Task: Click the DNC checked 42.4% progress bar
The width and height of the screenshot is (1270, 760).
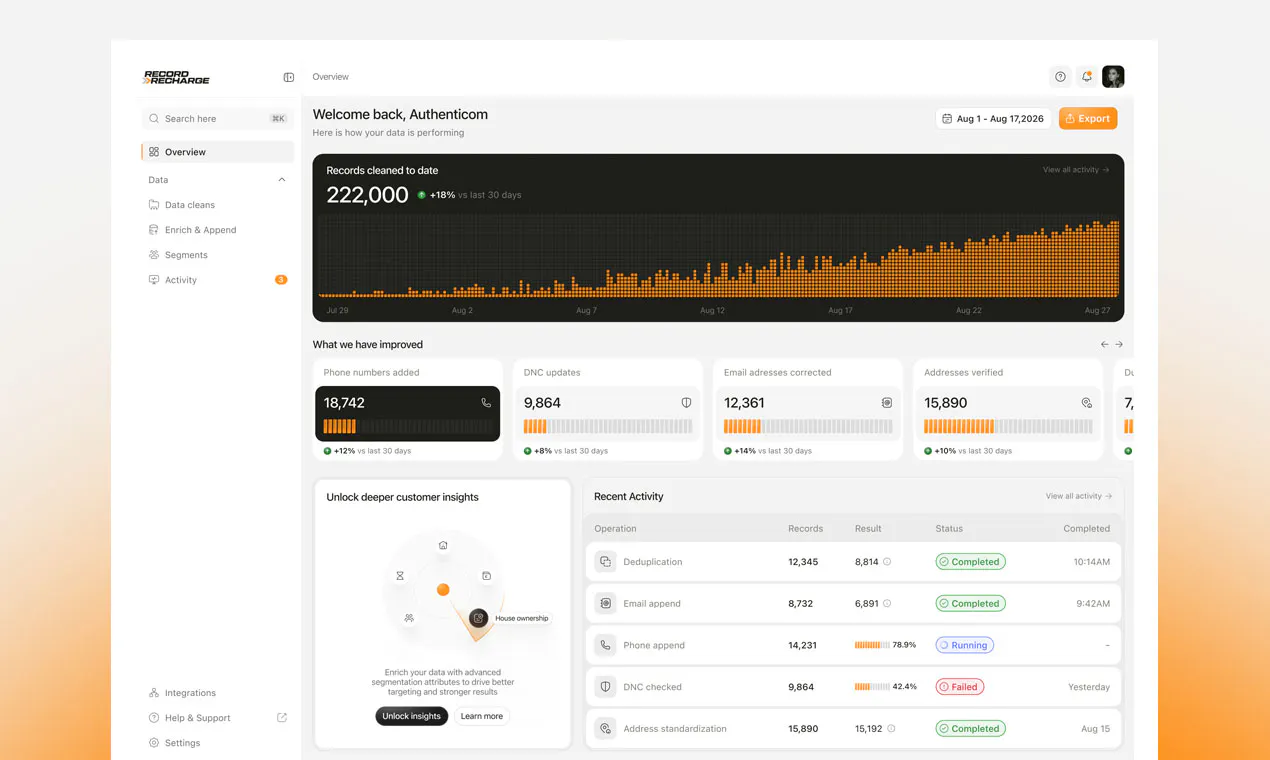Action: click(872, 687)
